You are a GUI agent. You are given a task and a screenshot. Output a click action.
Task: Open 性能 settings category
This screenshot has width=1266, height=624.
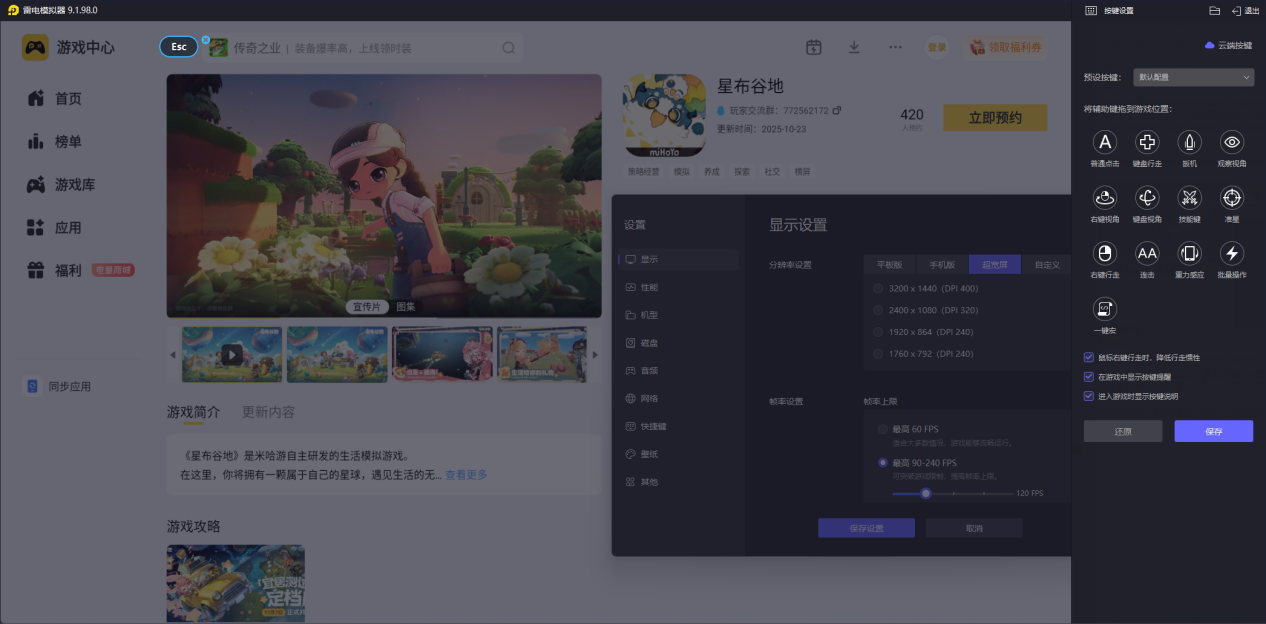coord(678,287)
